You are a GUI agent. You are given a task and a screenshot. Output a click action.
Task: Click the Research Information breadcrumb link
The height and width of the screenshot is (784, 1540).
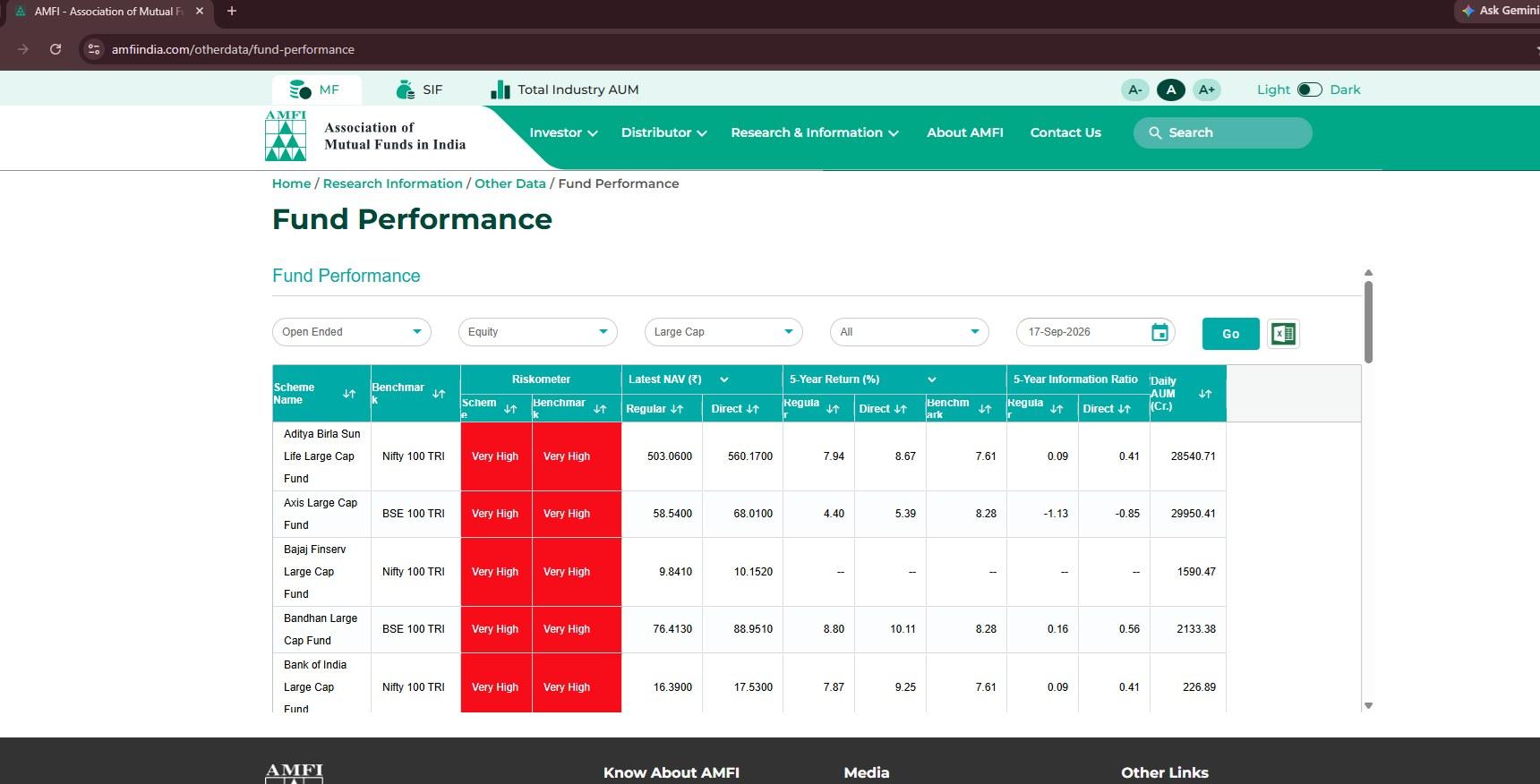[393, 183]
